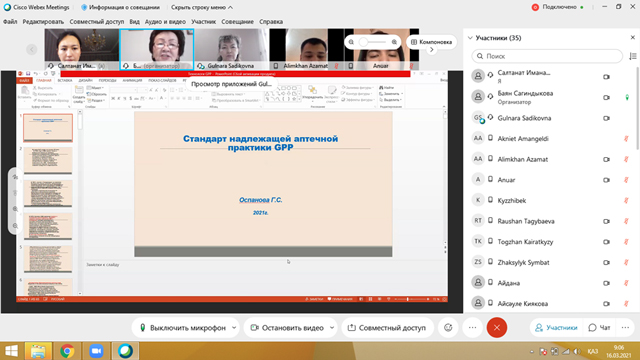Show previous video thumbnails arrow

click(31, 49)
